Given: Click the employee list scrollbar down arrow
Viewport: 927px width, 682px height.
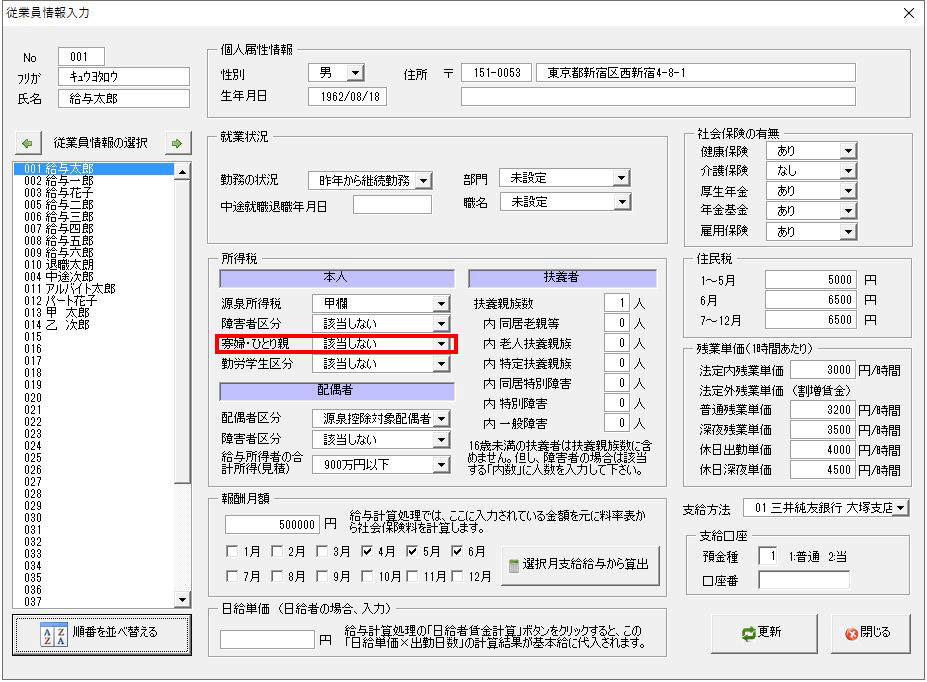Looking at the screenshot, I should coord(182,600).
